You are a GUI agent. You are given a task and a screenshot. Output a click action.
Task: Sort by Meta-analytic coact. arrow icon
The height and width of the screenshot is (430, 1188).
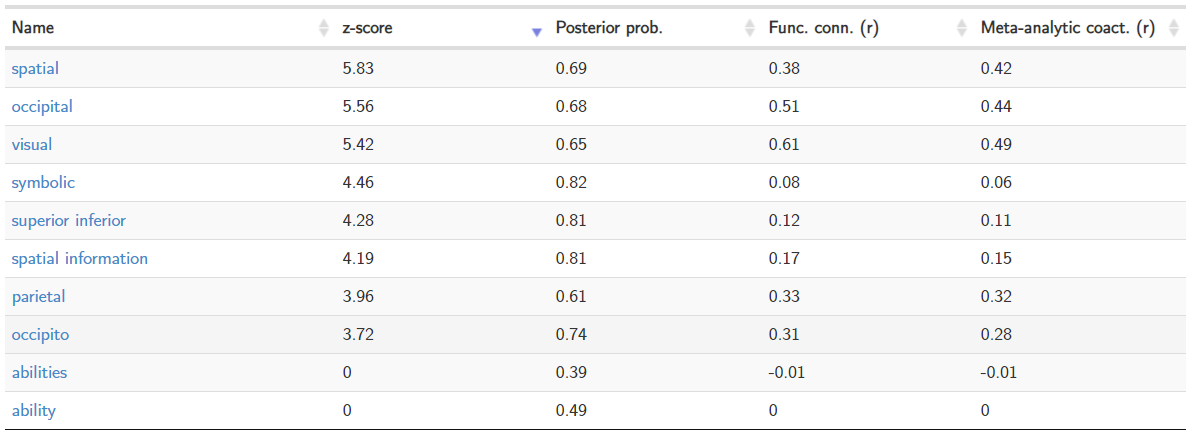coord(1173,29)
